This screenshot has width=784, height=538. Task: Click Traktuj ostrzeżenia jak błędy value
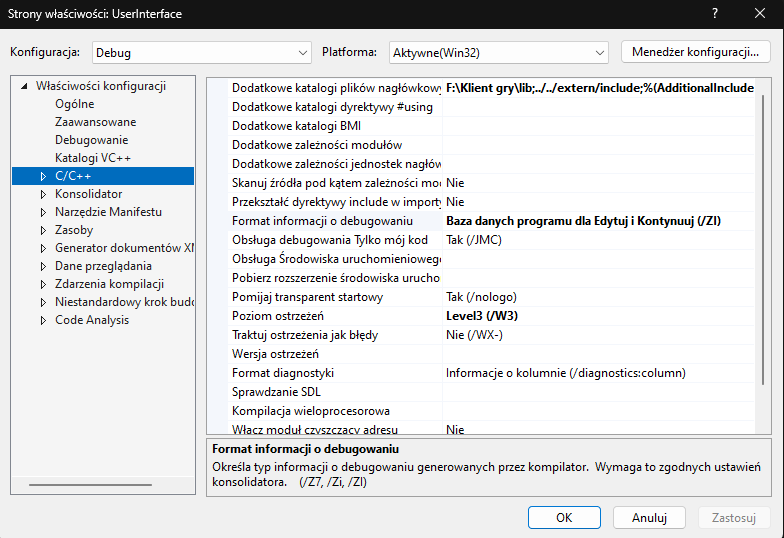(x=596, y=335)
